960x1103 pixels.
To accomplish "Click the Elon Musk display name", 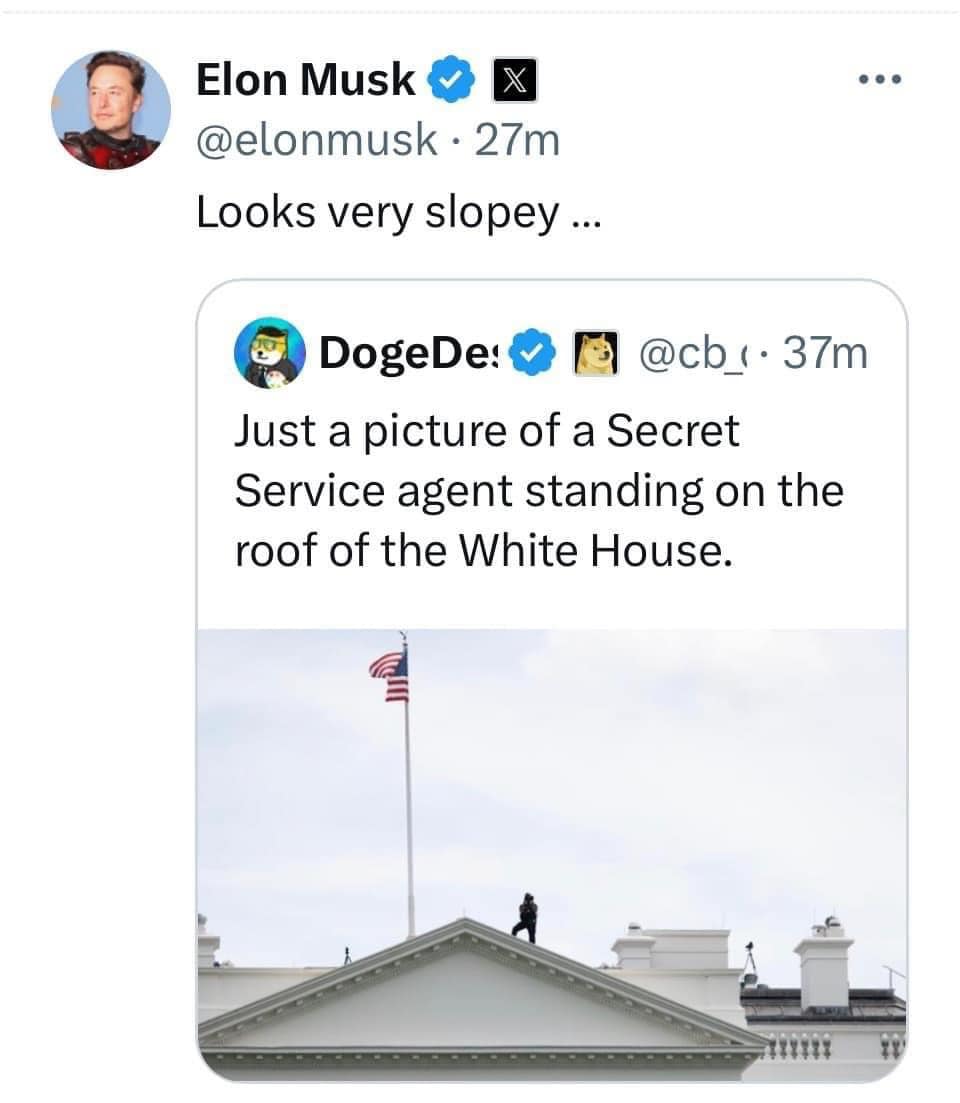I will [305, 80].
